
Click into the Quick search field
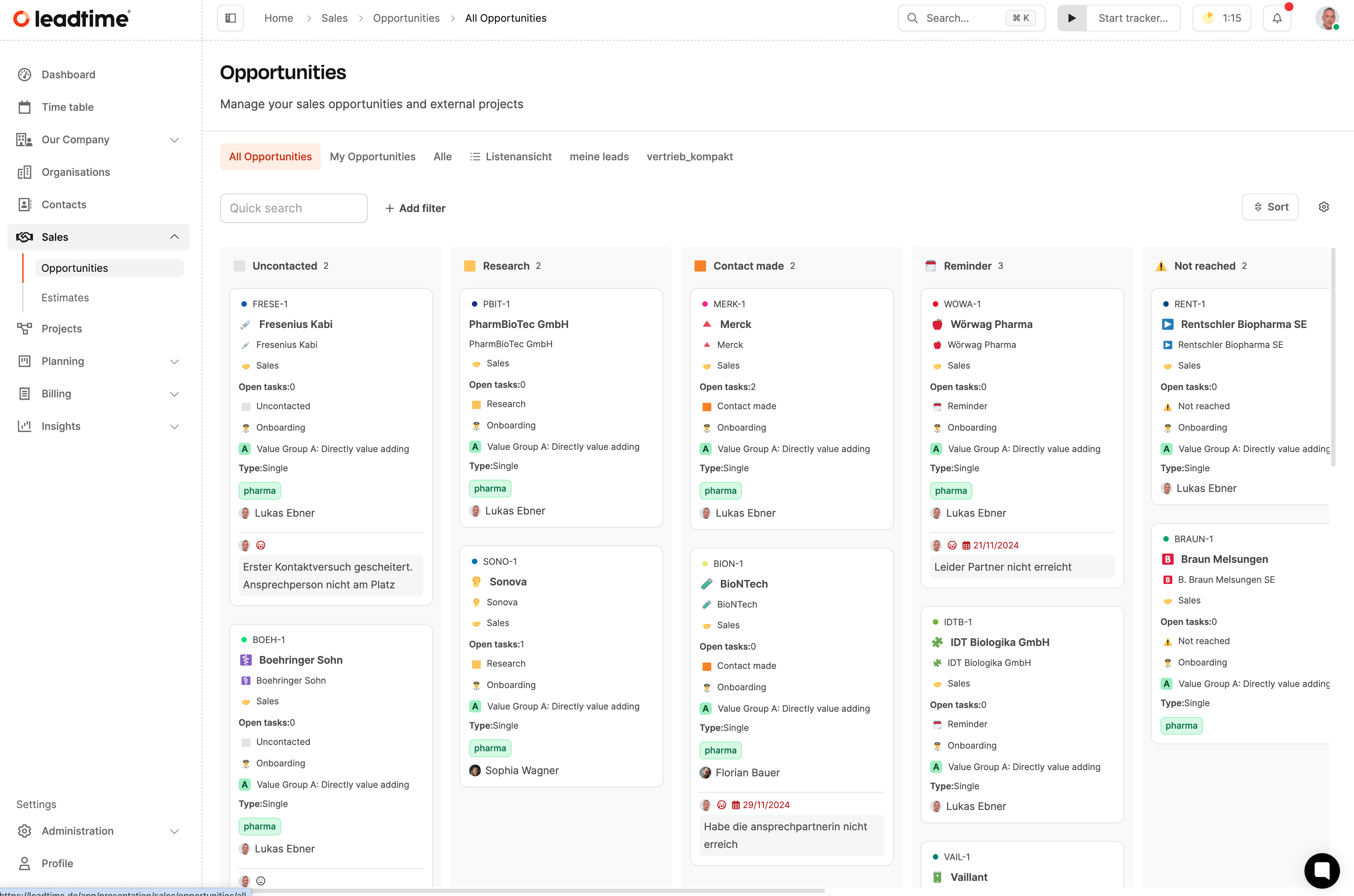coord(294,209)
